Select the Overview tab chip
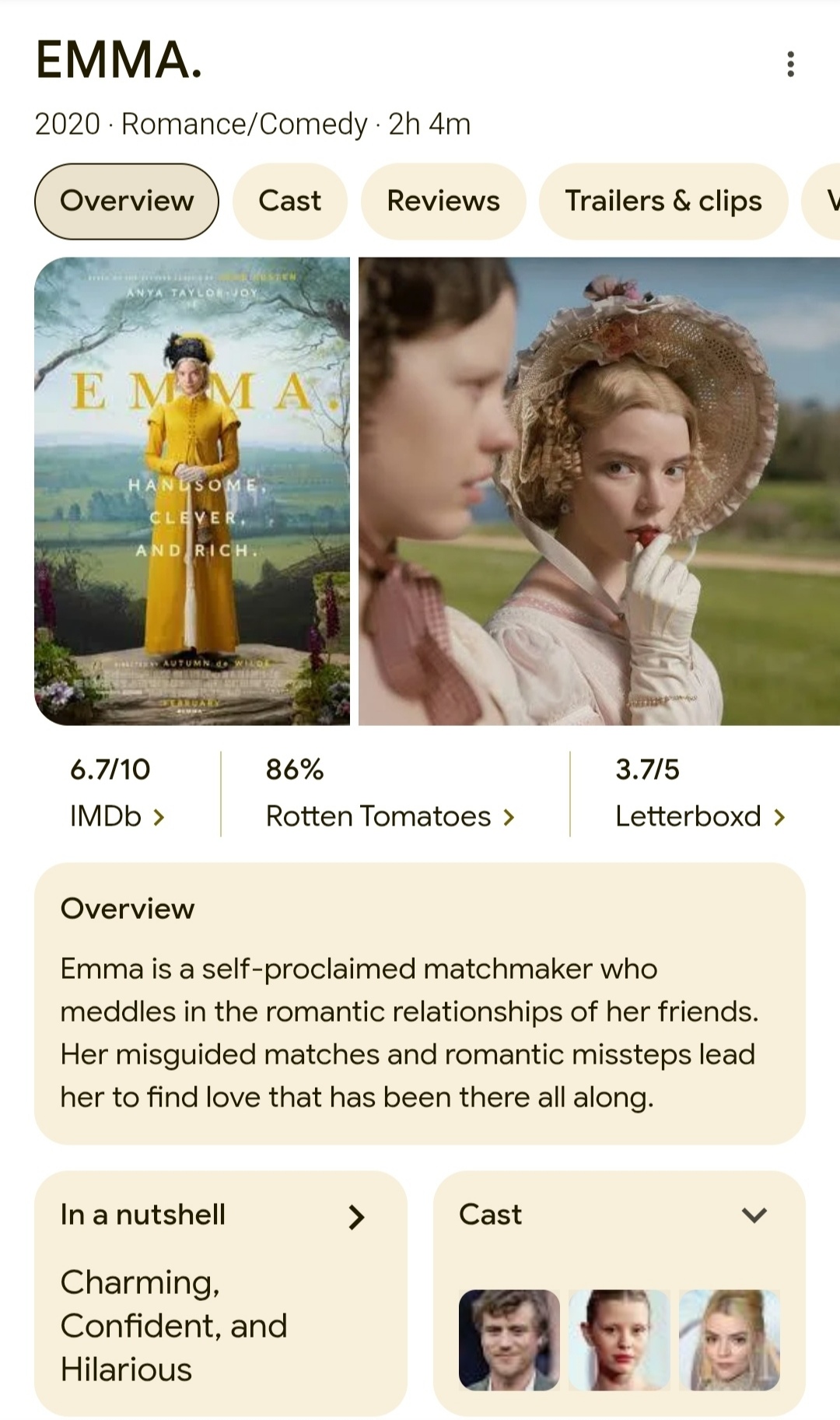 [127, 201]
